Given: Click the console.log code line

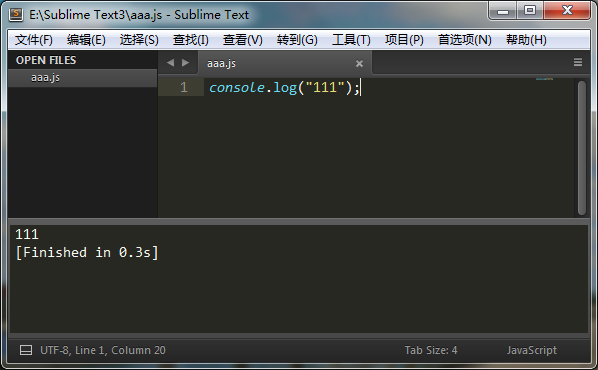Looking at the screenshot, I should pos(284,87).
